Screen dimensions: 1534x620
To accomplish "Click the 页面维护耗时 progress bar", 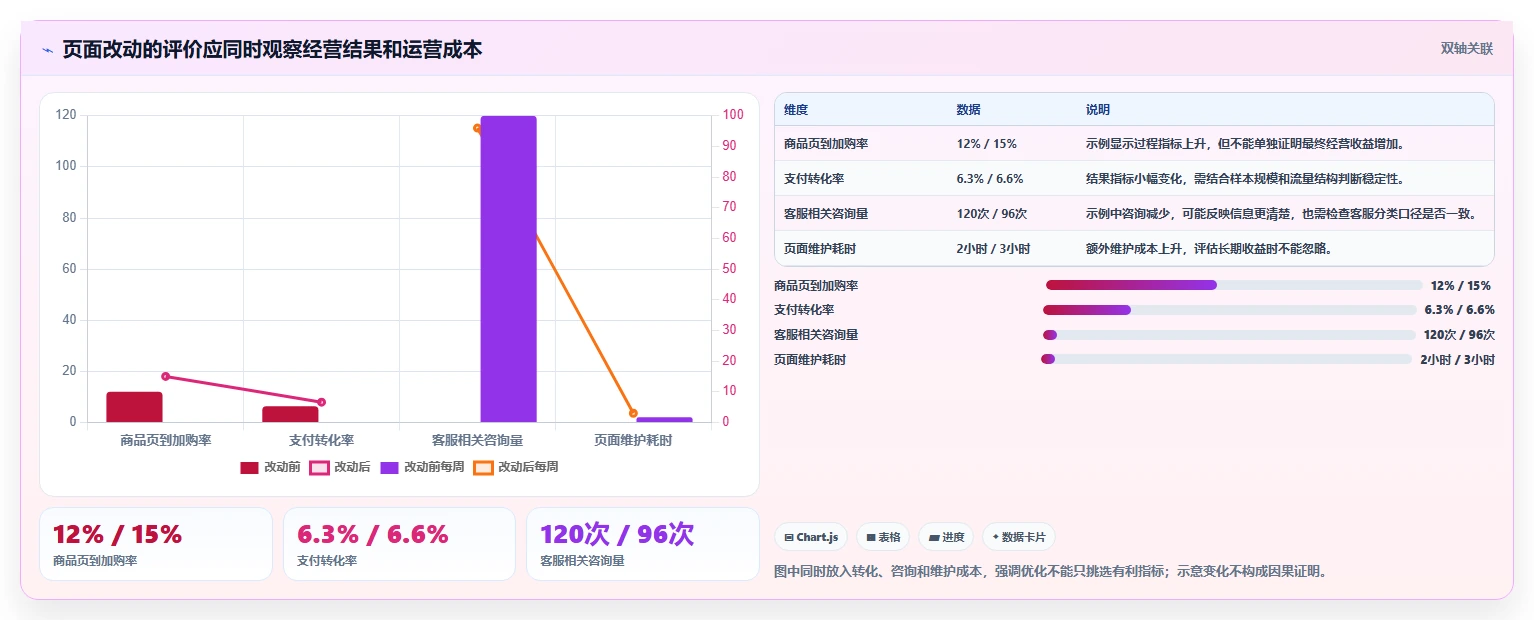I will pyautogui.click(x=1227, y=359).
